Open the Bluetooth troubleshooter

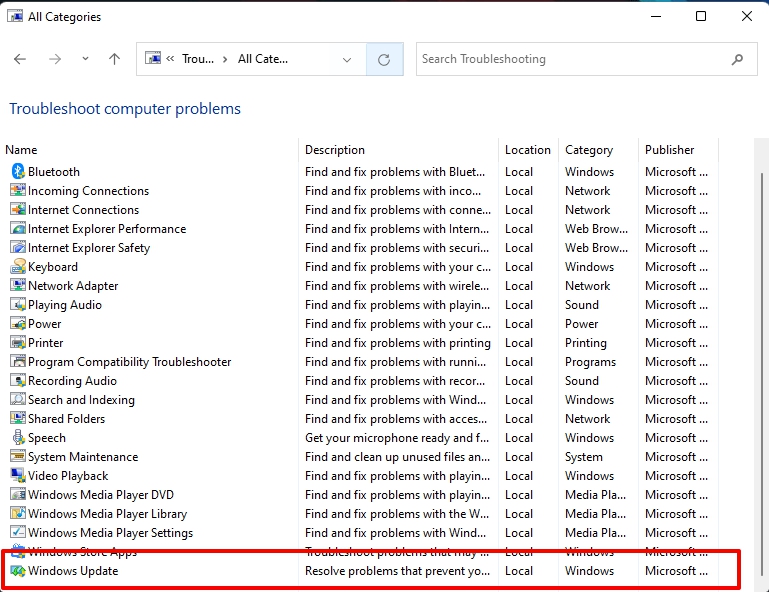point(54,172)
